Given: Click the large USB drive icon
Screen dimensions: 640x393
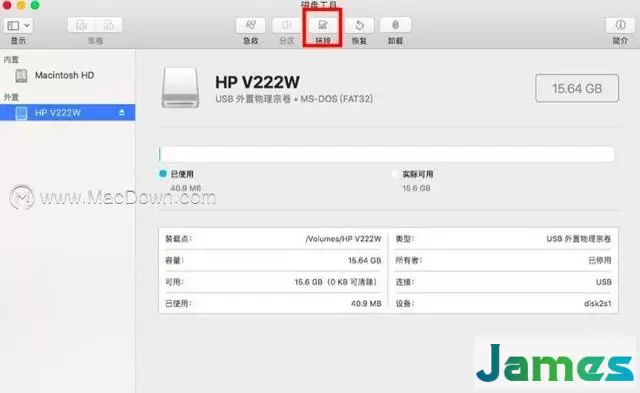Looking at the screenshot, I should point(180,88).
